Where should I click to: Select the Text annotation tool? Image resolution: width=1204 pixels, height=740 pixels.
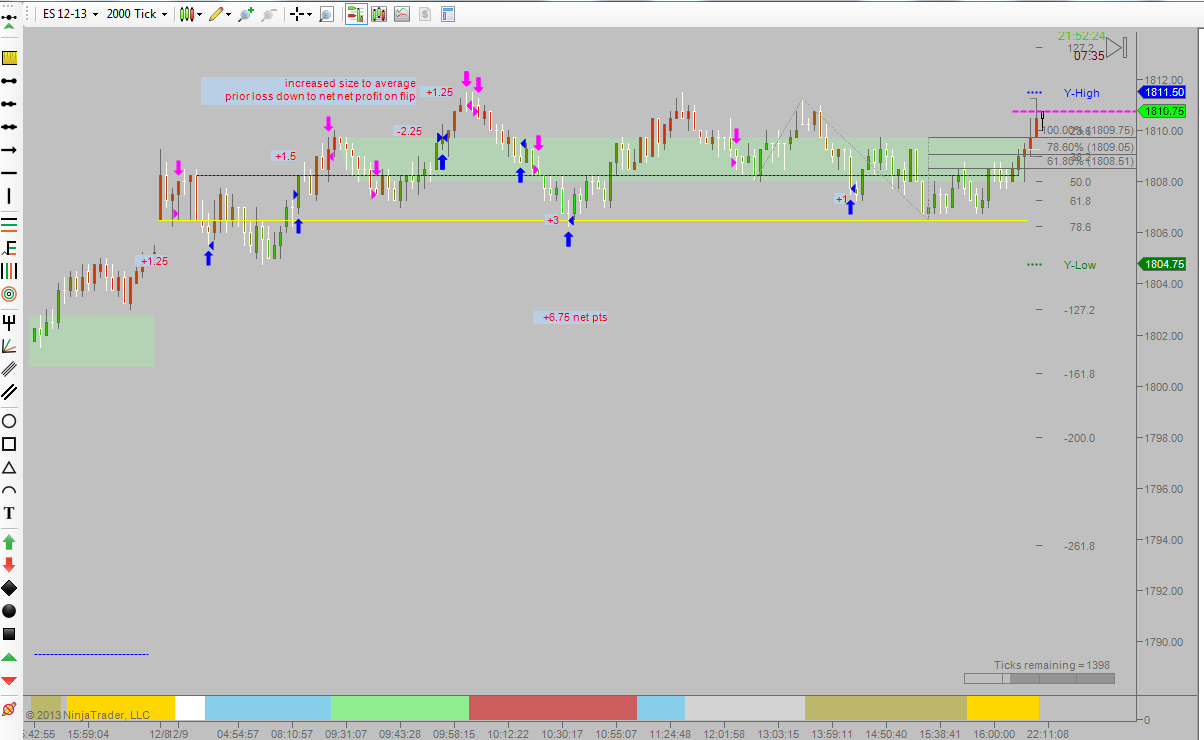[9, 514]
